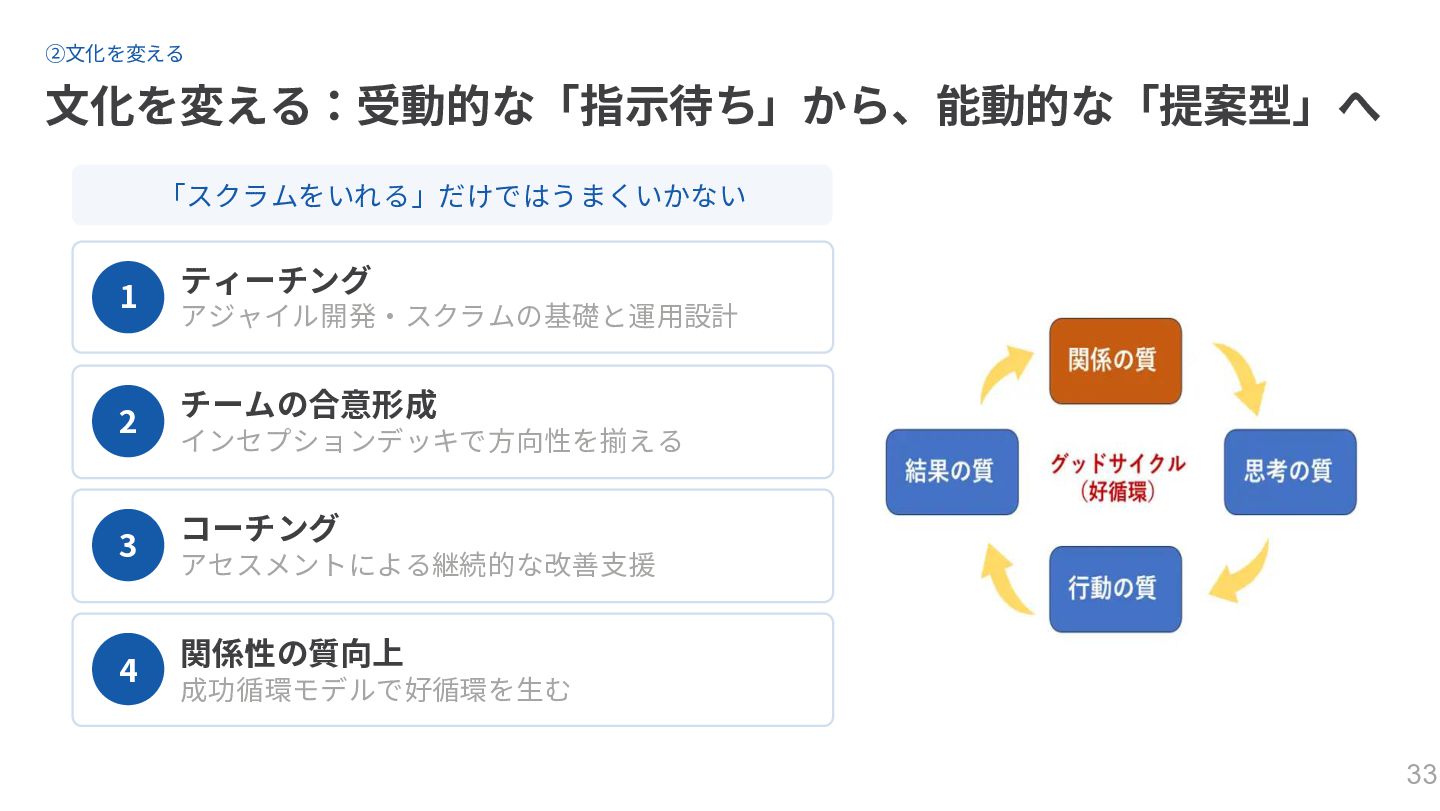Click the ②文化を変える section label

(x=115, y=54)
